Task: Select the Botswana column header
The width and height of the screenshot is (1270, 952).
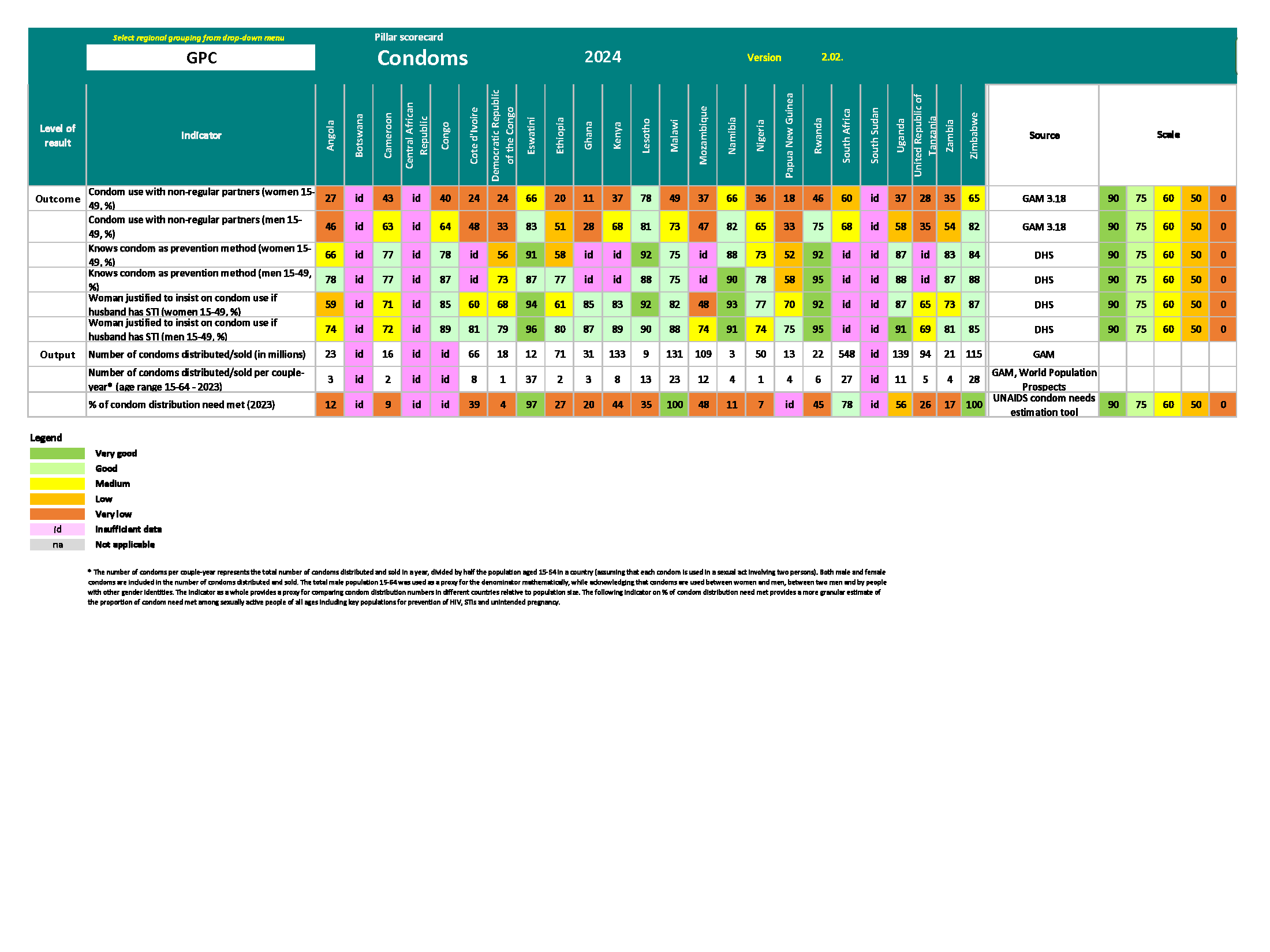Action: [x=359, y=135]
